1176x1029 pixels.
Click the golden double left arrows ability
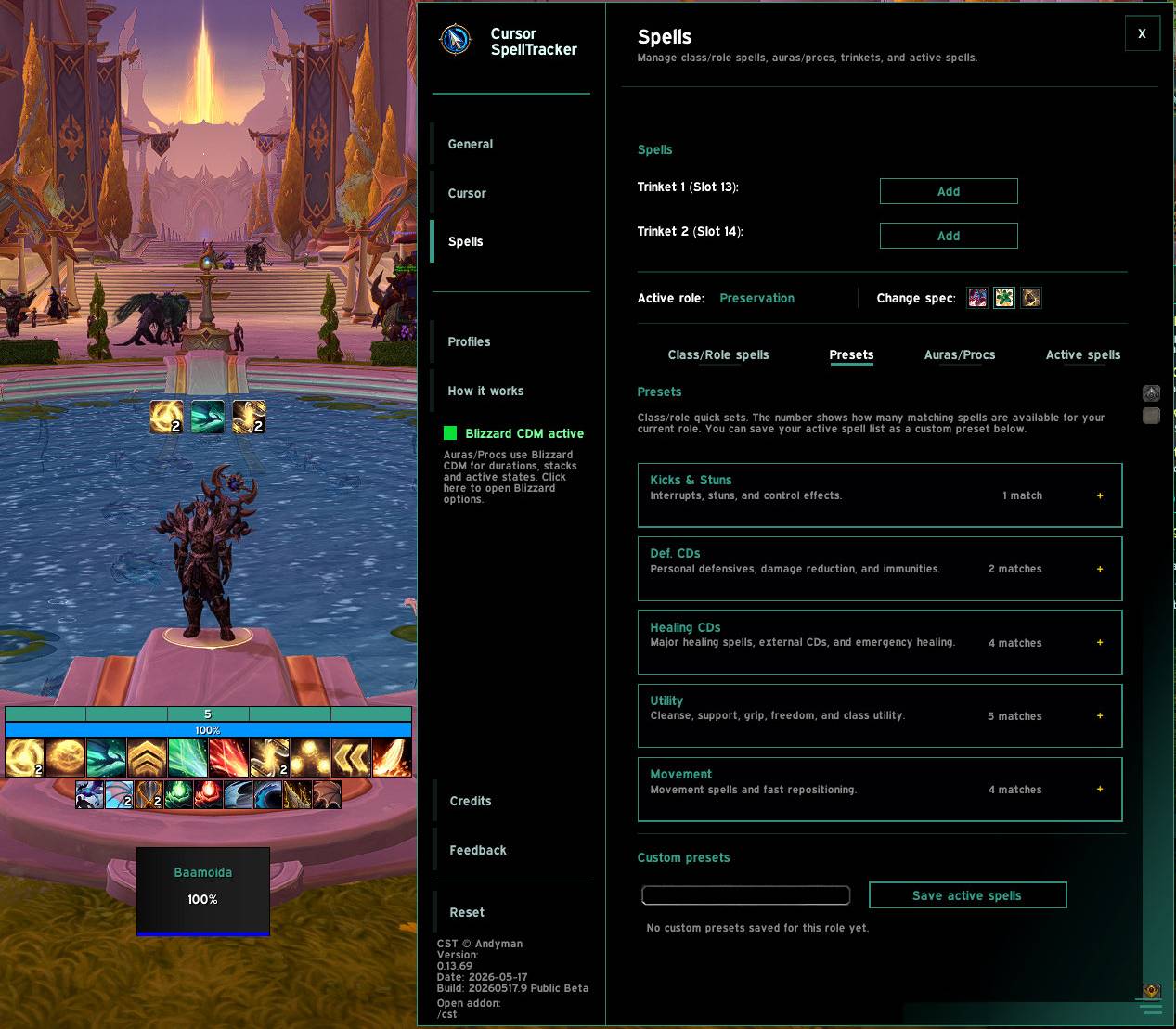point(351,757)
